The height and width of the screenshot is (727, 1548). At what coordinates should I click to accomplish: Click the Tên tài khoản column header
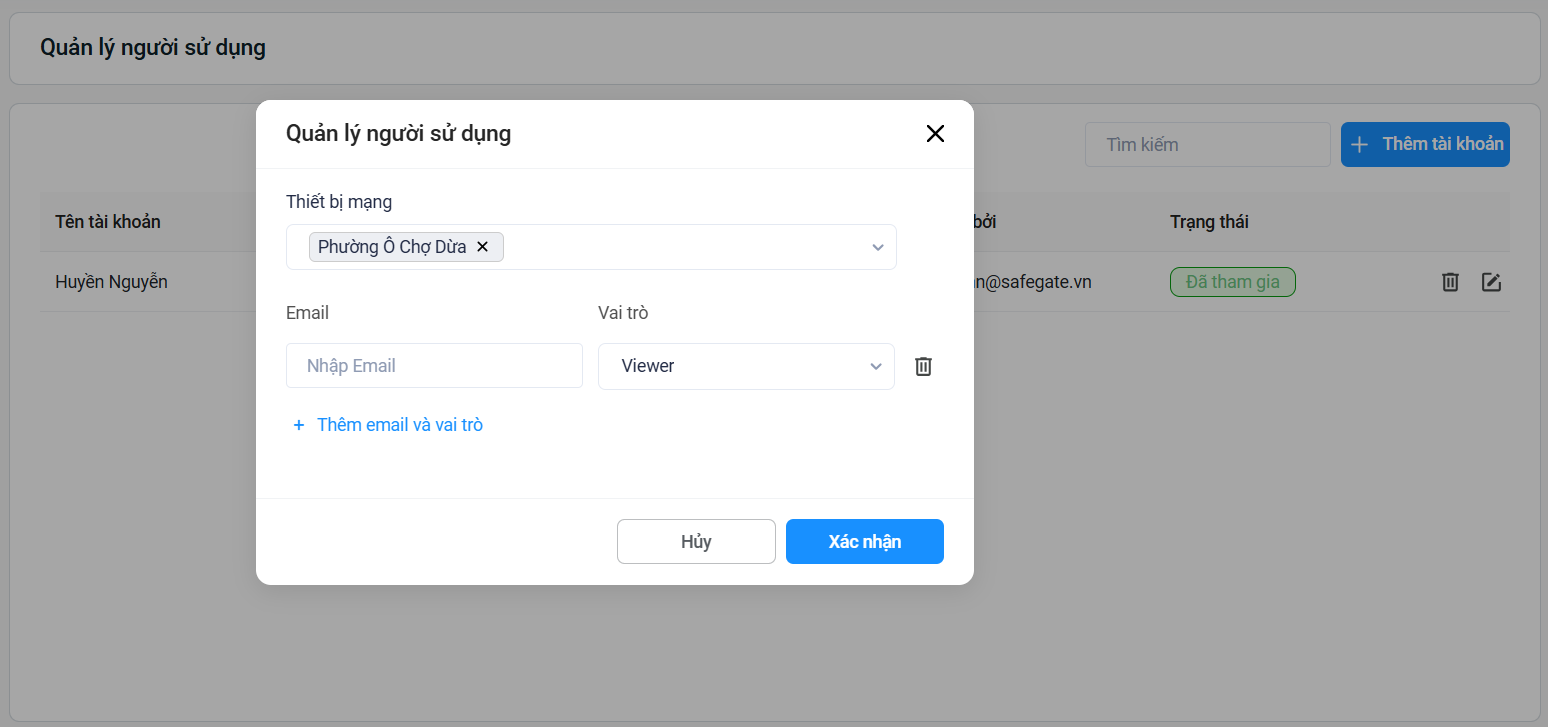pos(108,222)
